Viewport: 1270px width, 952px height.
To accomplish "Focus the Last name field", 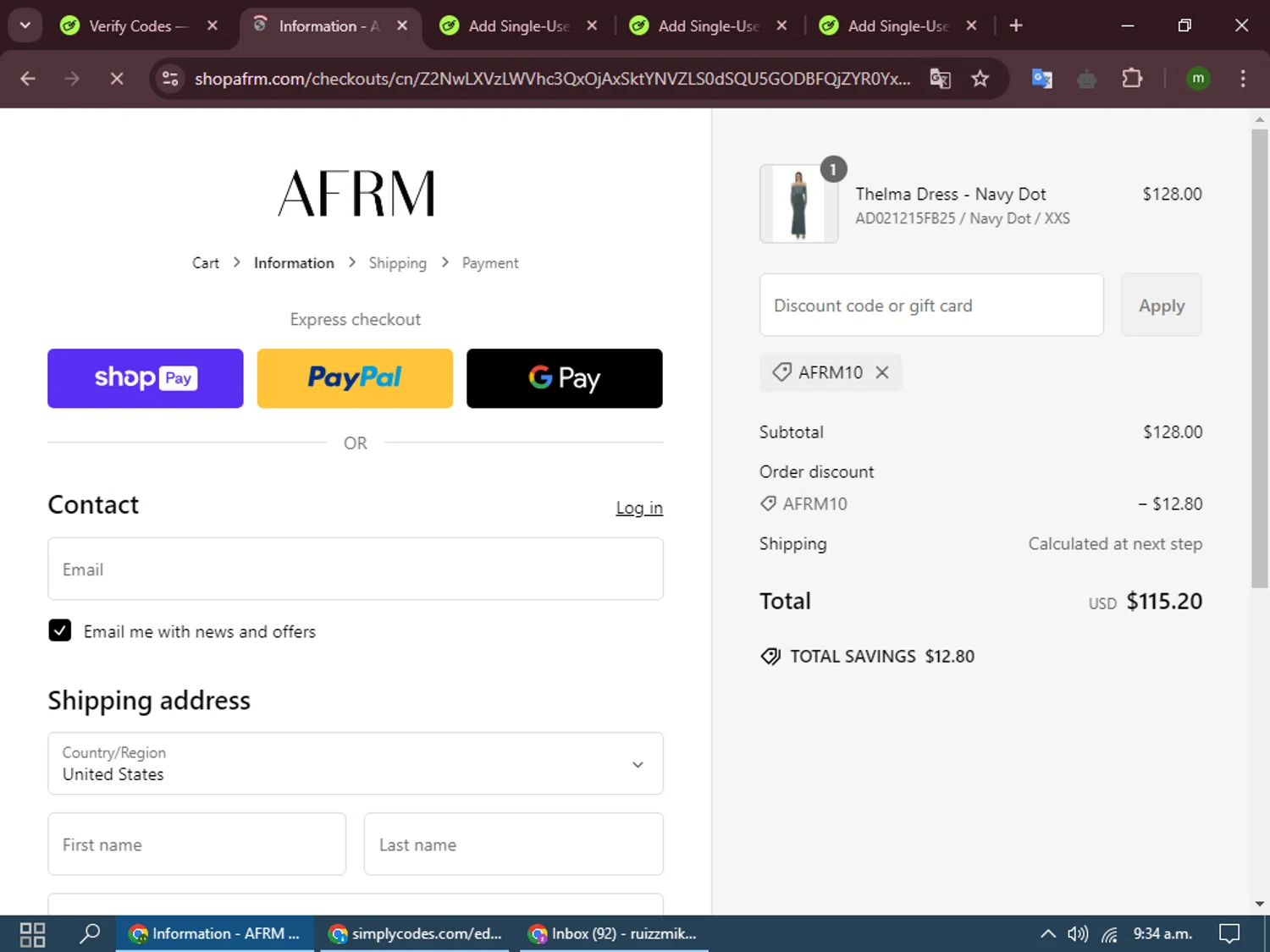I will coord(514,844).
